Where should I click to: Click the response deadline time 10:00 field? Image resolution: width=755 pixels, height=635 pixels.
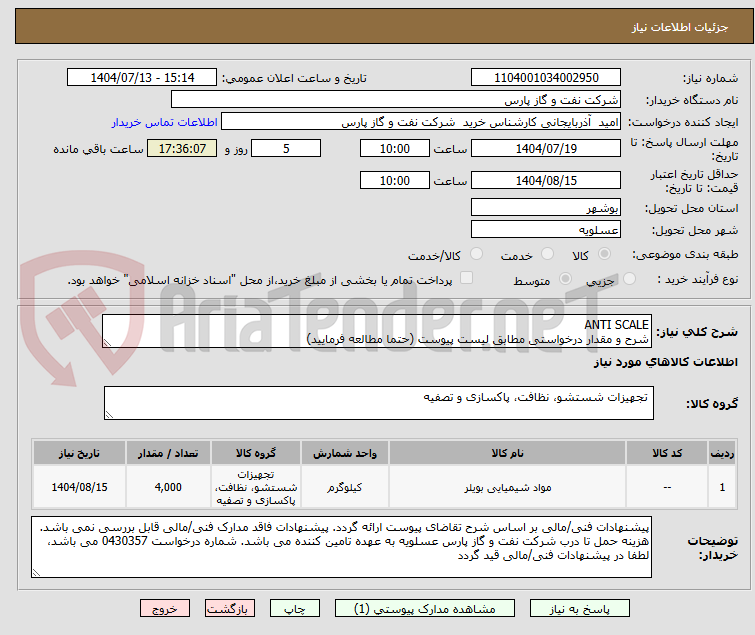[394, 148]
